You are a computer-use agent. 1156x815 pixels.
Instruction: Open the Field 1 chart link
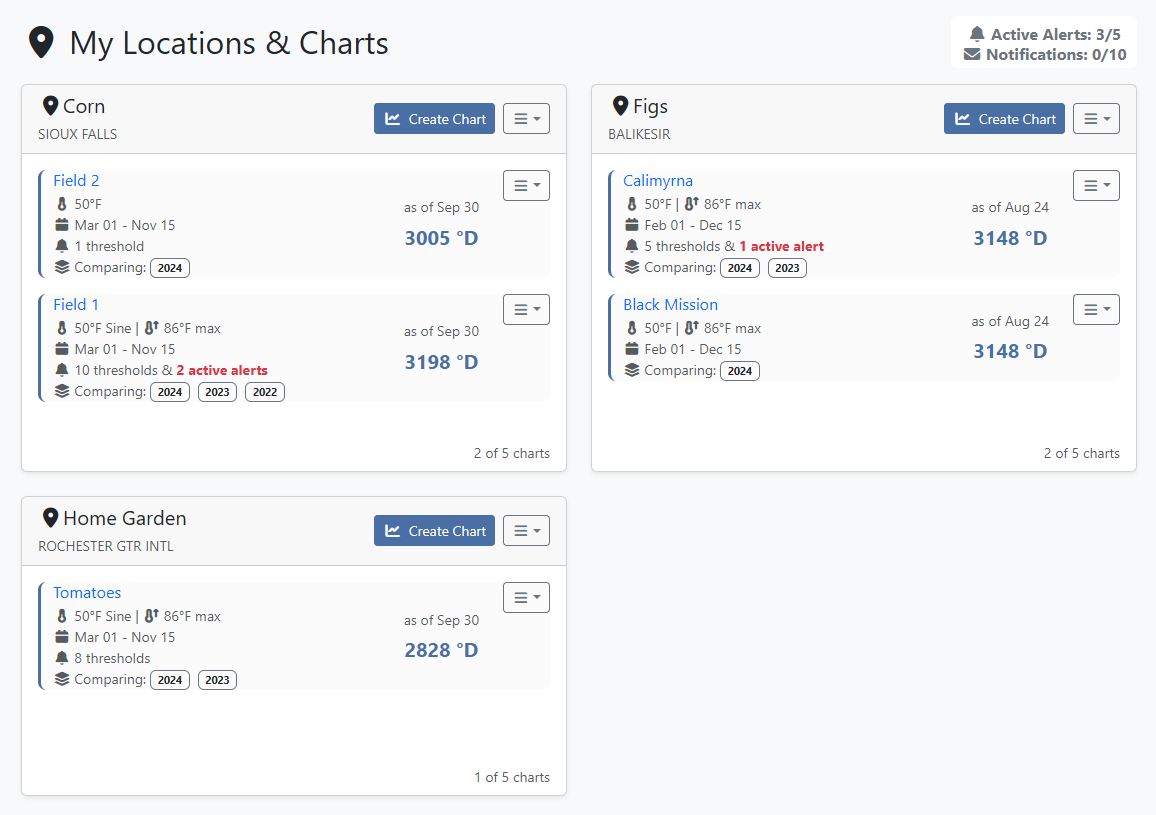[76, 304]
